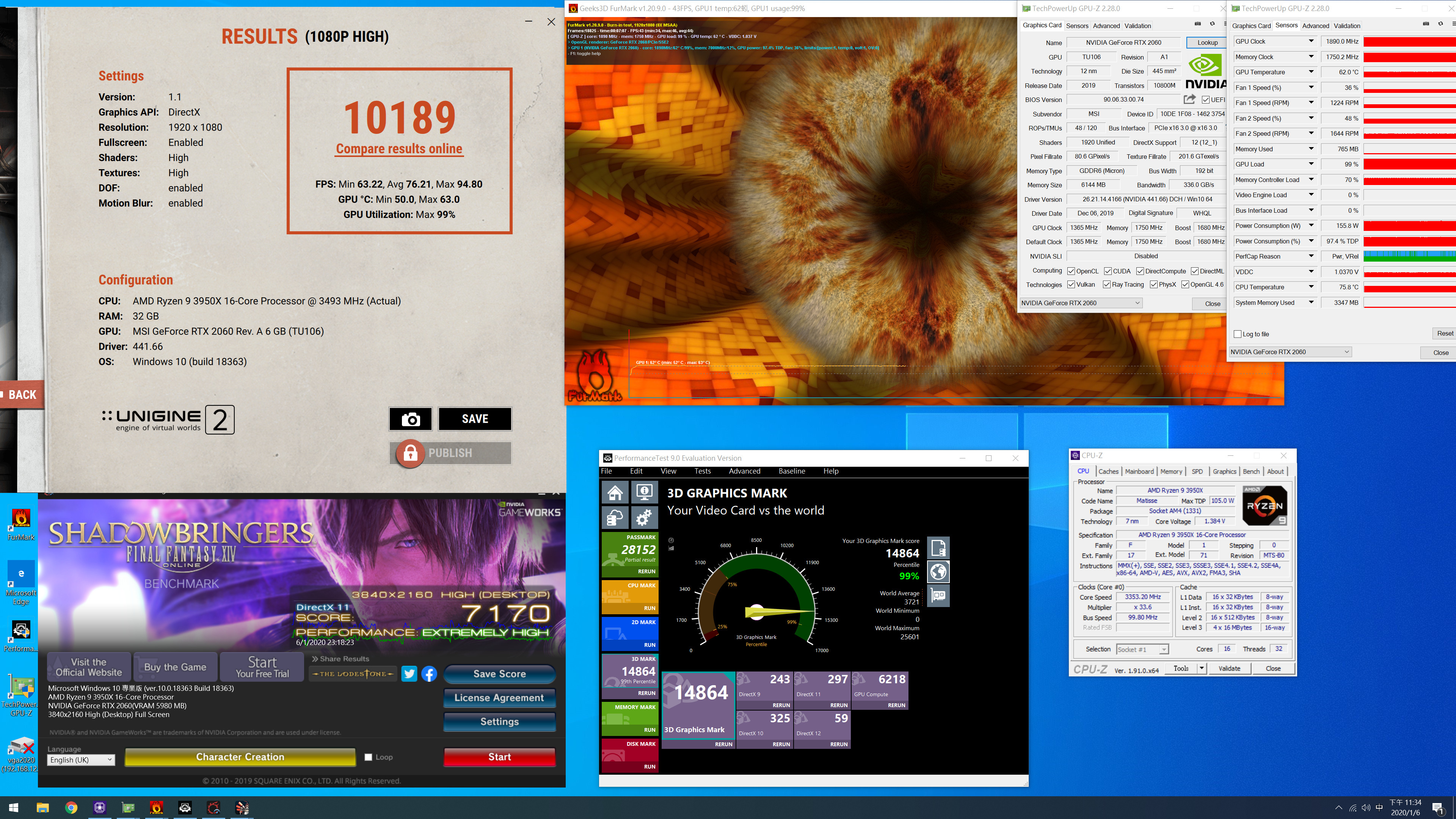Open the FurMark icon in the taskbar
The image size is (1456, 819).
[x=157, y=808]
